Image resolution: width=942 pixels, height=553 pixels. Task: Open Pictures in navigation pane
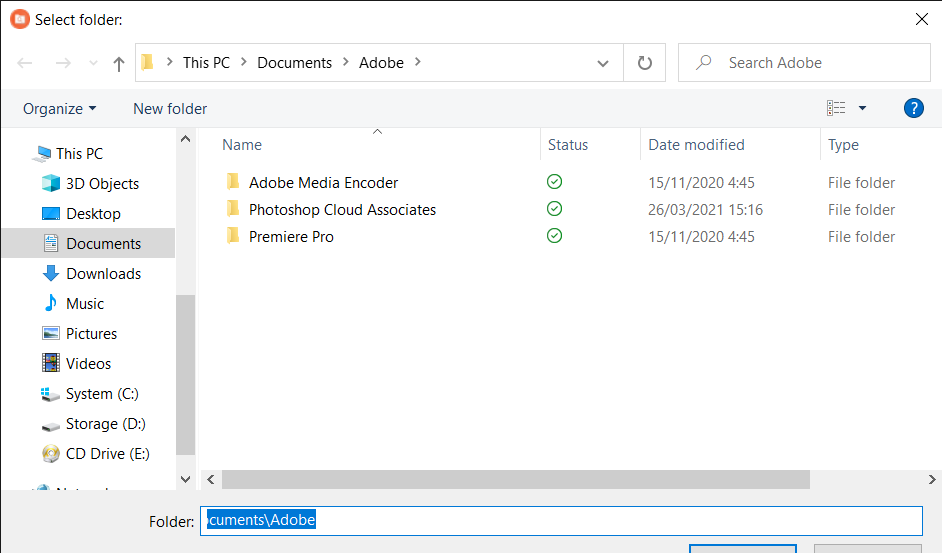pos(91,334)
